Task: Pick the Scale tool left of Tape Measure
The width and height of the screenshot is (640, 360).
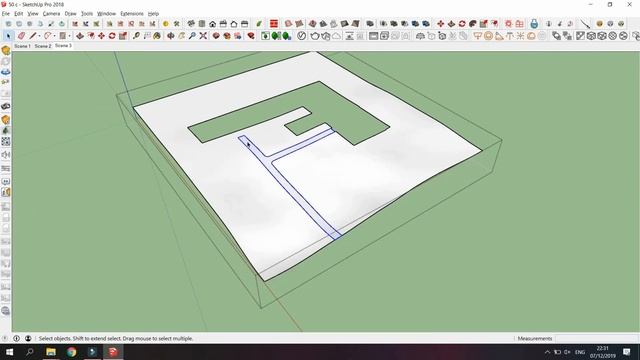Action: 122,36
